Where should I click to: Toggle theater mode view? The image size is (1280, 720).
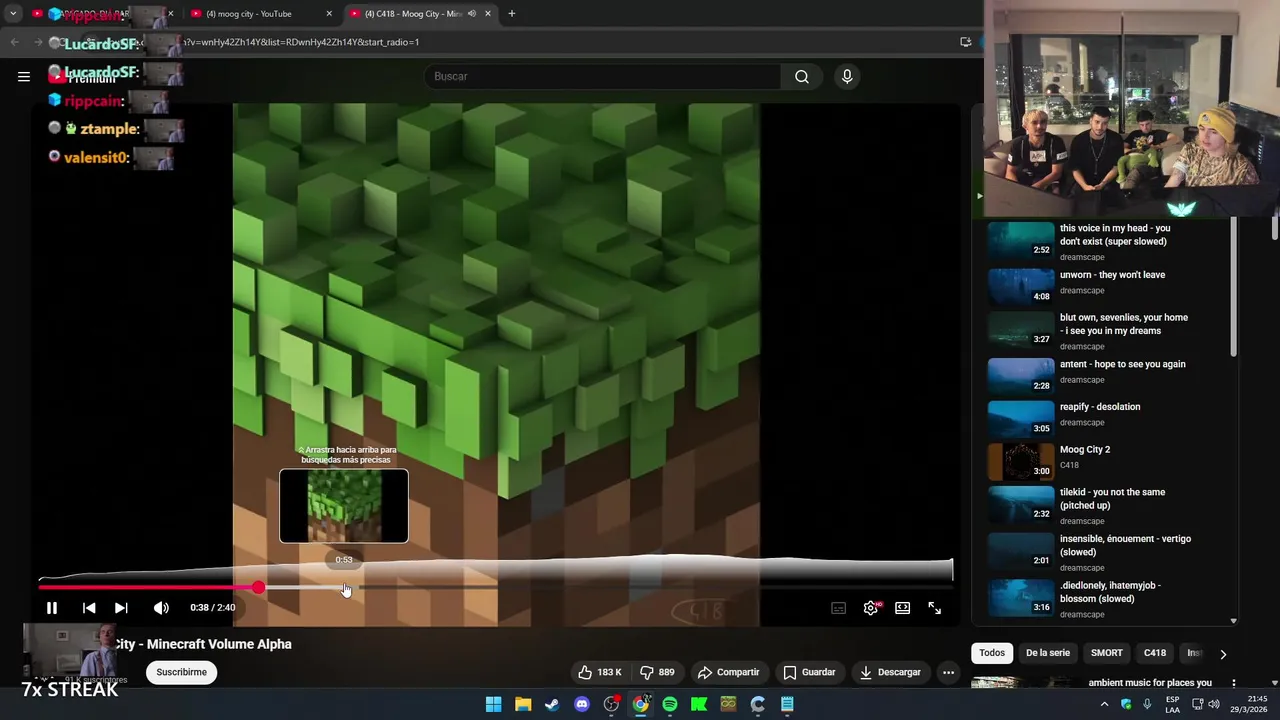(903, 608)
